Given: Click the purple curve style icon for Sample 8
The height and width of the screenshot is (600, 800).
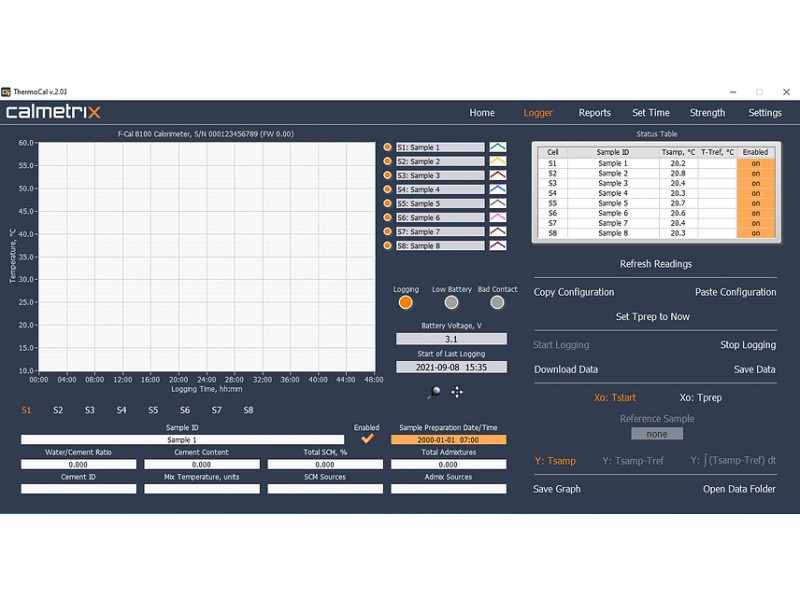Looking at the screenshot, I should (498, 244).
